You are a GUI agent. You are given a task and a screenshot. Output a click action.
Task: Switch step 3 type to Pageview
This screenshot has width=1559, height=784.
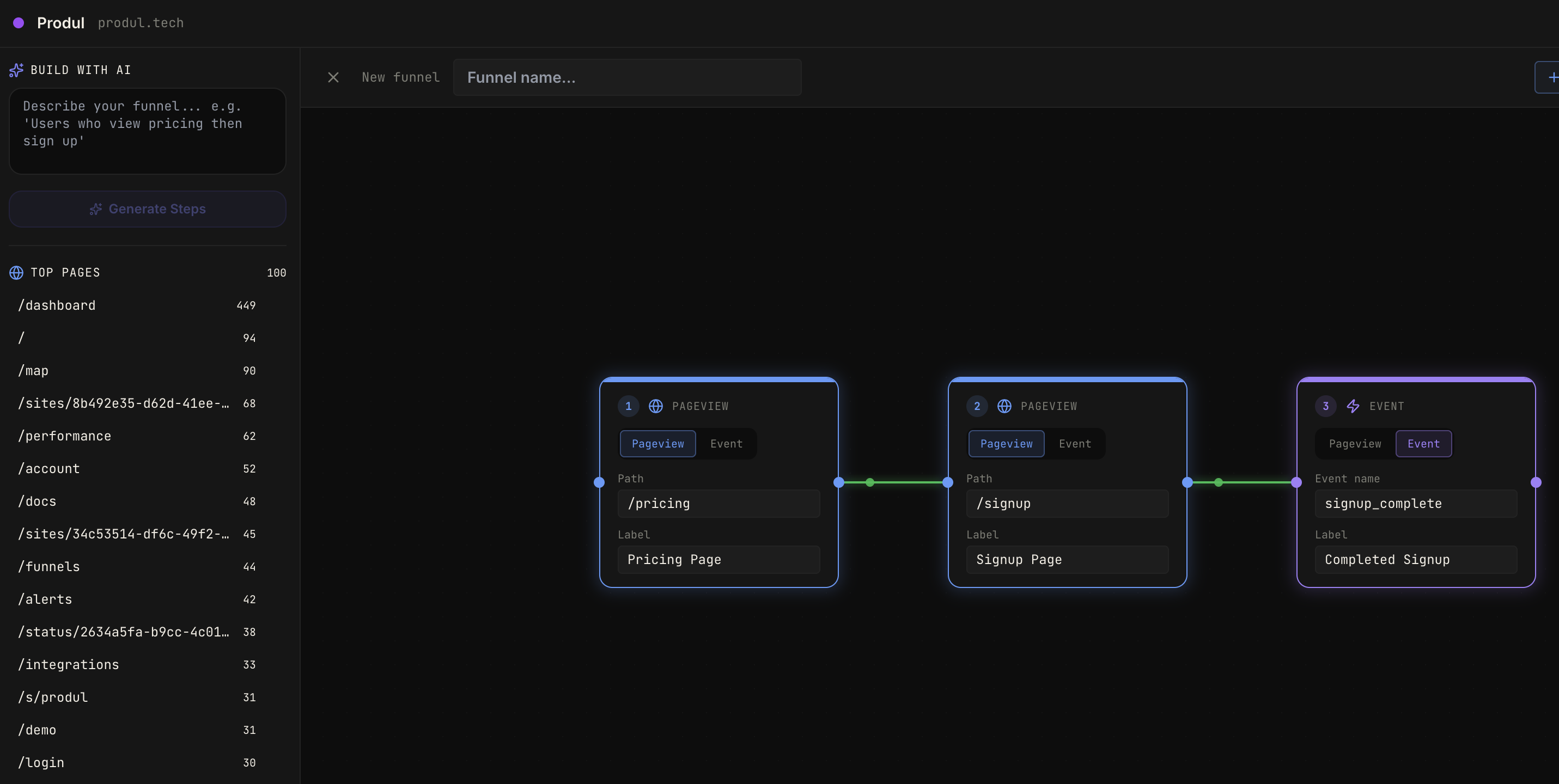pos(1354,444)
